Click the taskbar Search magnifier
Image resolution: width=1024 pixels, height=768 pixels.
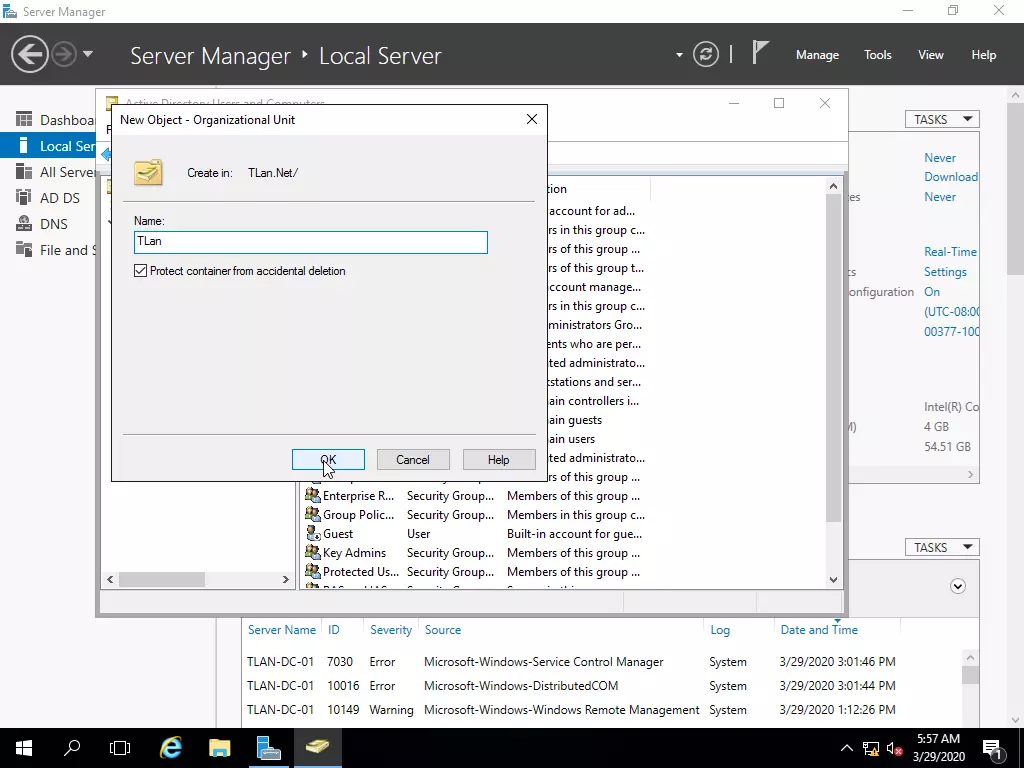pyautogui.click(x=72, y=748)
